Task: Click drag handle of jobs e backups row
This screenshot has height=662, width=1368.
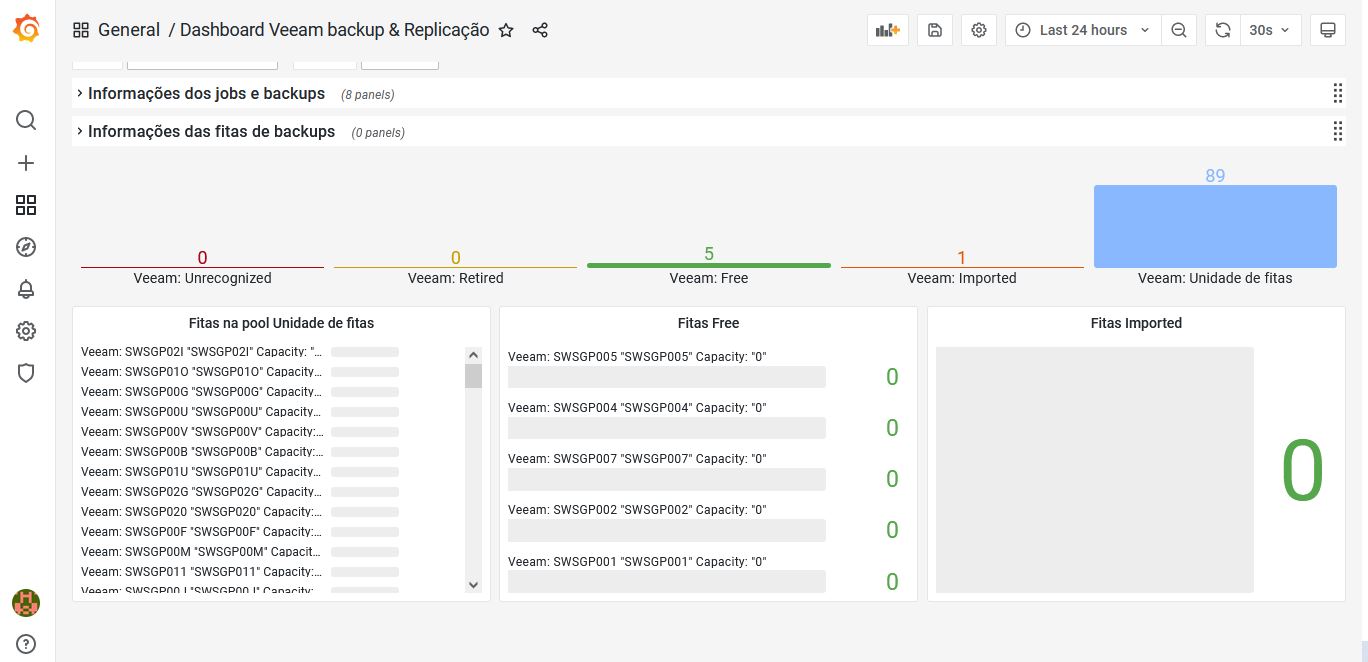Action: [x=1337, y=93]
